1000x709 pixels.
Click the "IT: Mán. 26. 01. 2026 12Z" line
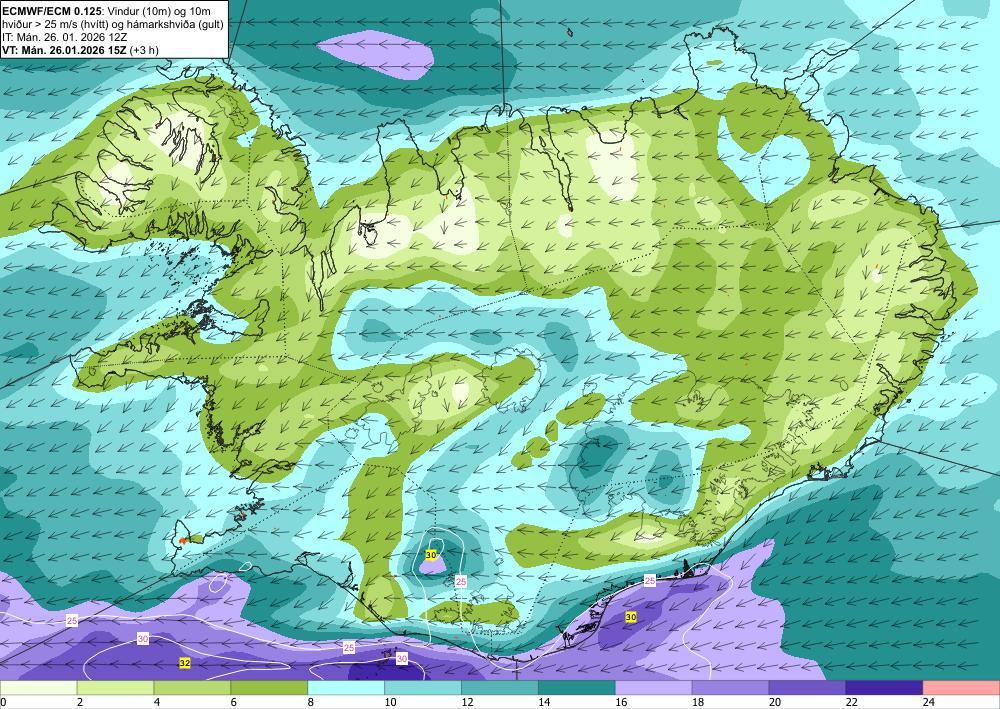[65, 37]
